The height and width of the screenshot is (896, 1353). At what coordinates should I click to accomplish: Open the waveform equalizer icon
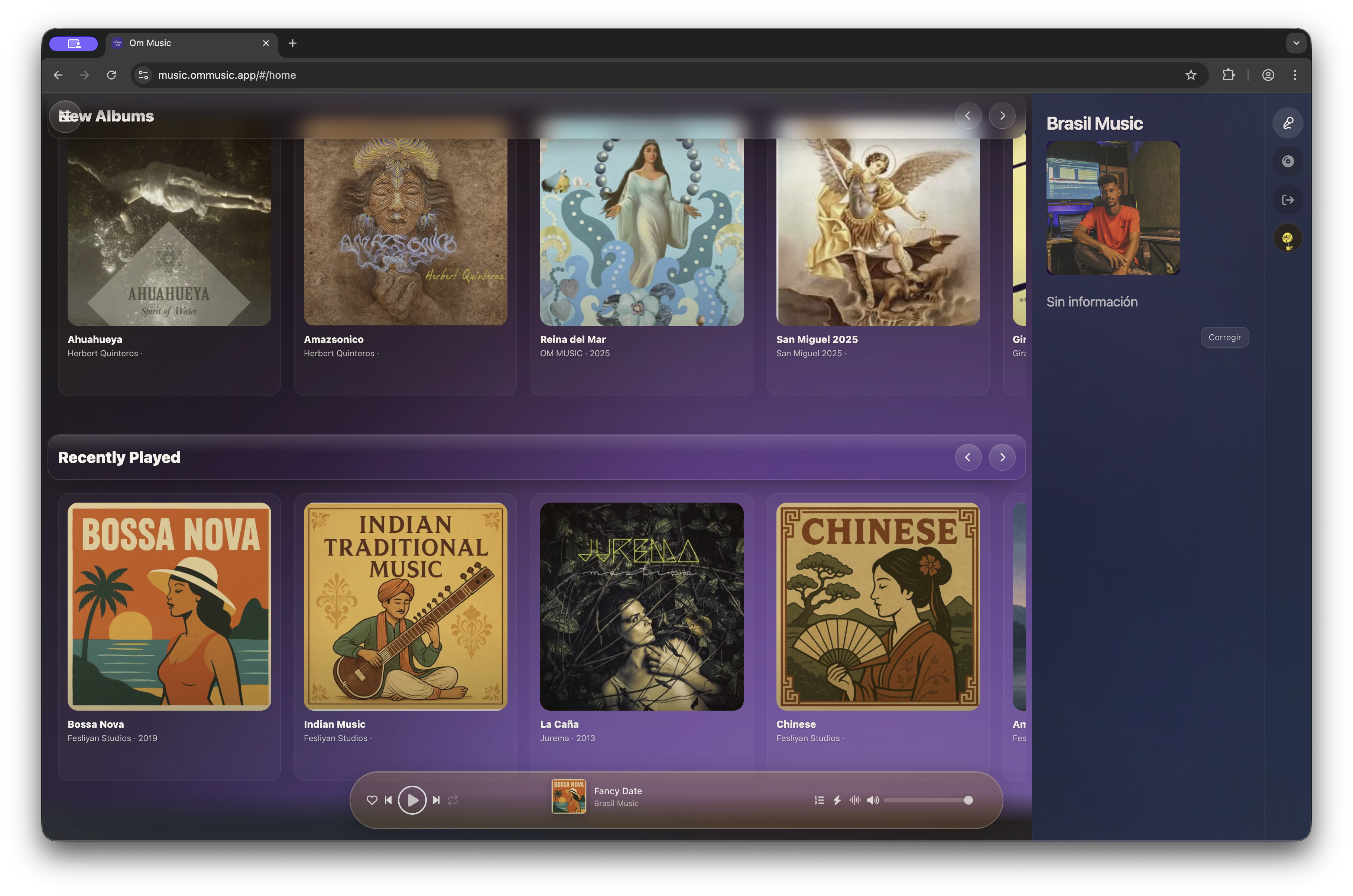coord(855,800)
